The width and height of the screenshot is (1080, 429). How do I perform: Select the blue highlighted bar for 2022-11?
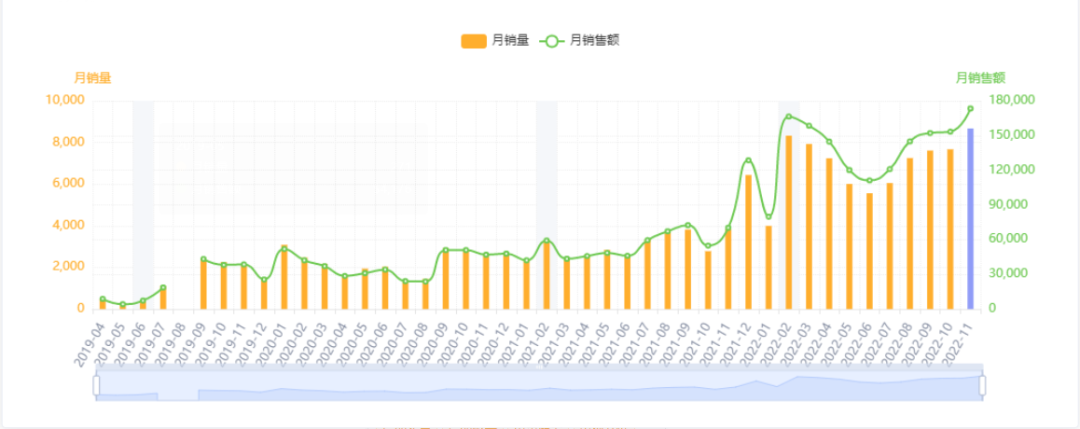(970, 218)
